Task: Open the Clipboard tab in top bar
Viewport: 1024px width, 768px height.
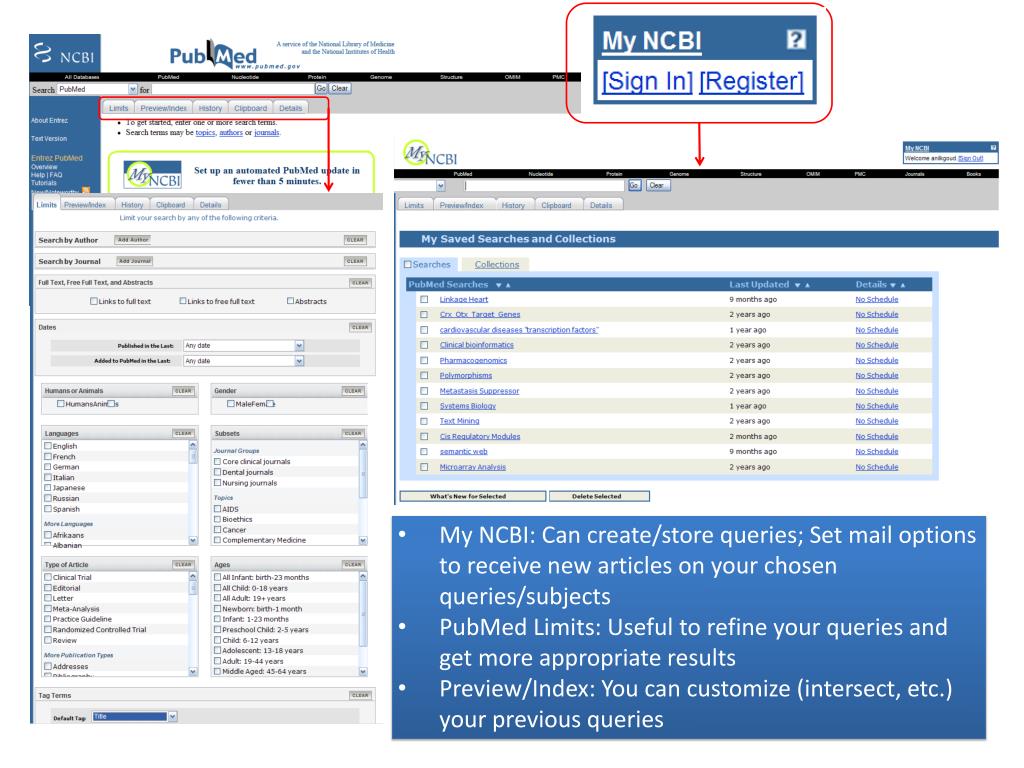Action: pos(251,108)
